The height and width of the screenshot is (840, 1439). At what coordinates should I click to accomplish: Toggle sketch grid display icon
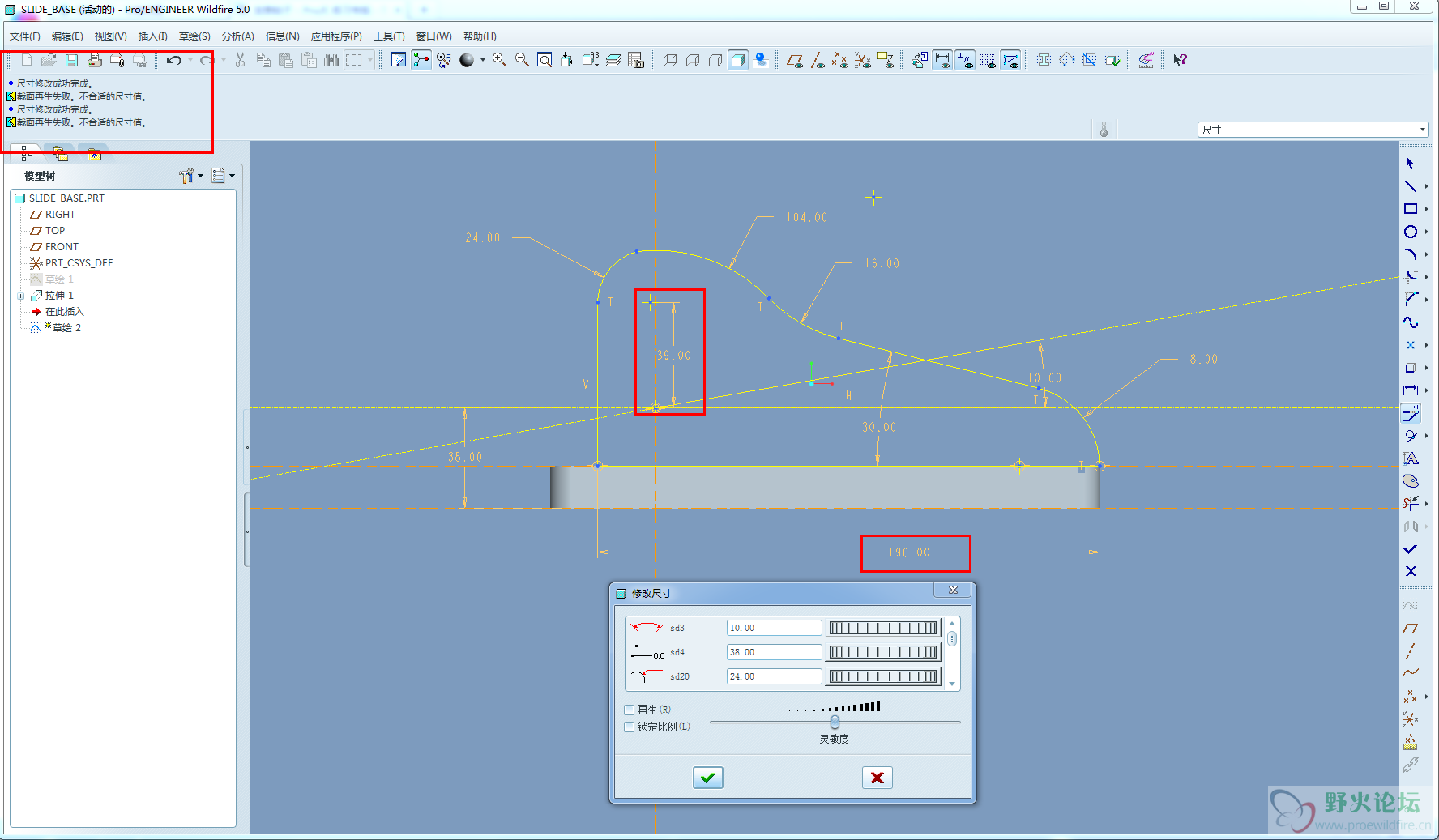pos(988,60)
